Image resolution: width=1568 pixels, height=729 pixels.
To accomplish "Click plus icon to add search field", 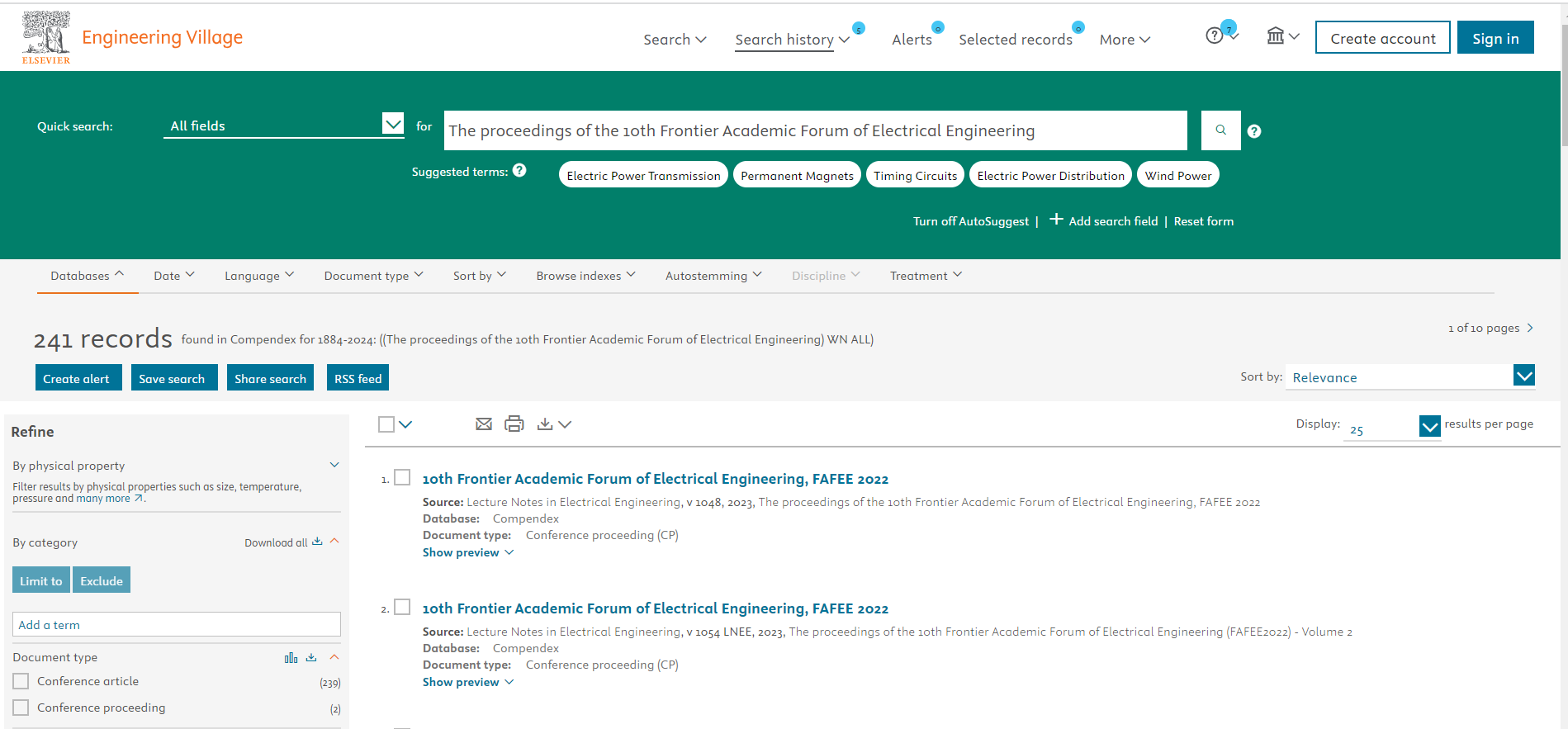I will click(x=1056, y=220).
